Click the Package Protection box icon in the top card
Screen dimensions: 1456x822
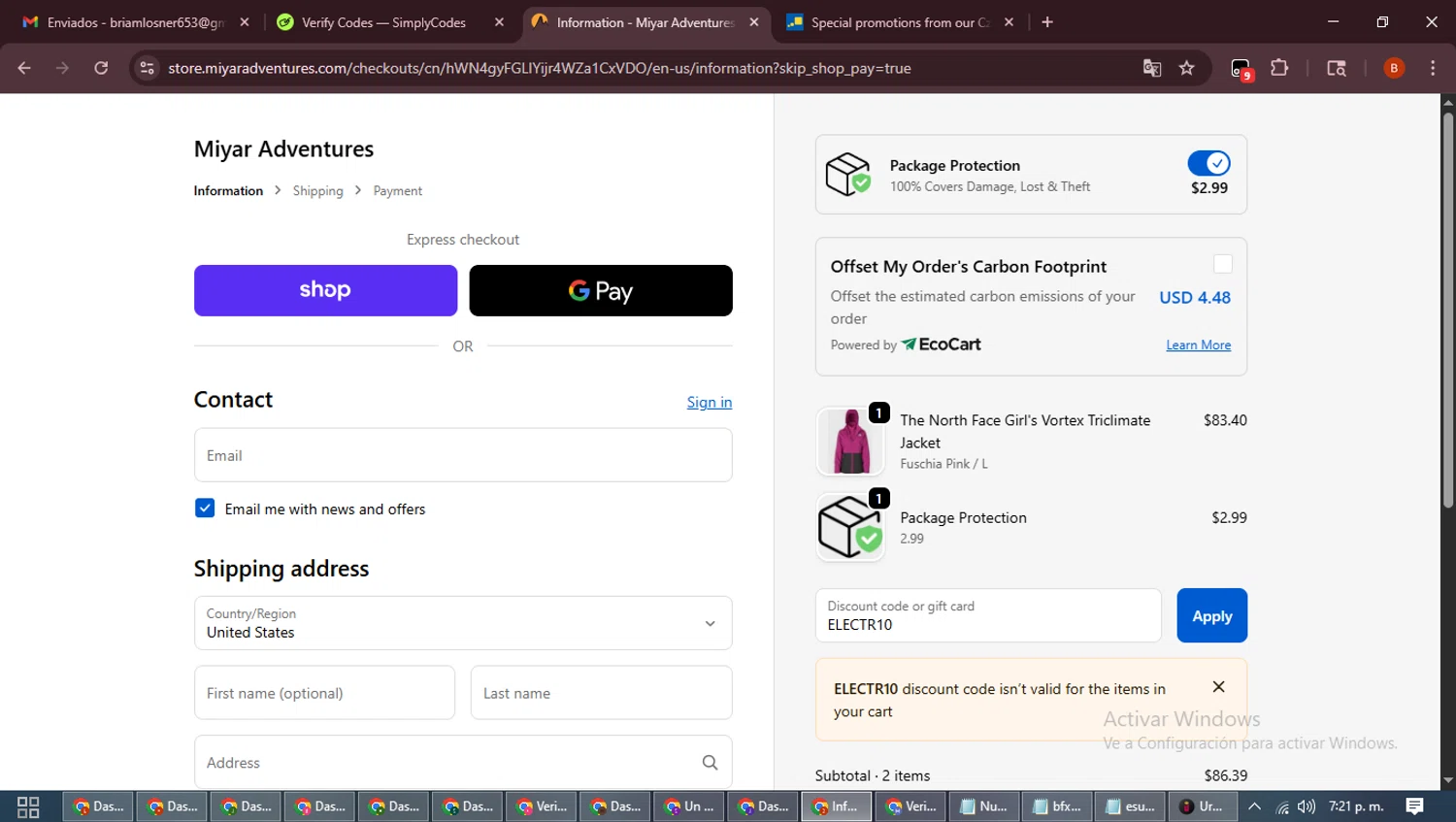(x=848, y=175)
